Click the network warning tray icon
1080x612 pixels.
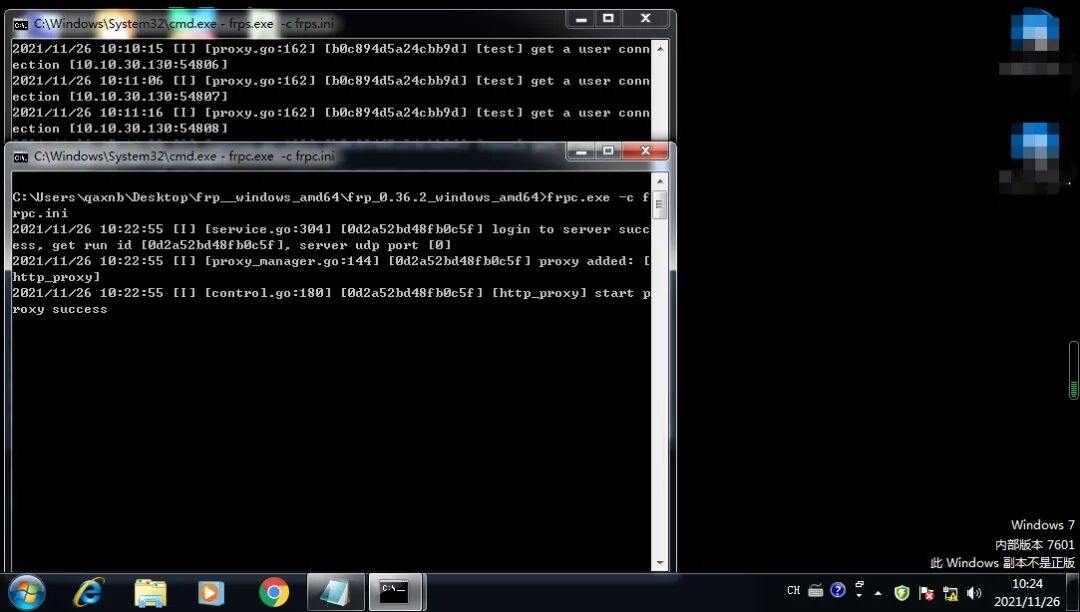pyautogui.click(x=951, y=593)
